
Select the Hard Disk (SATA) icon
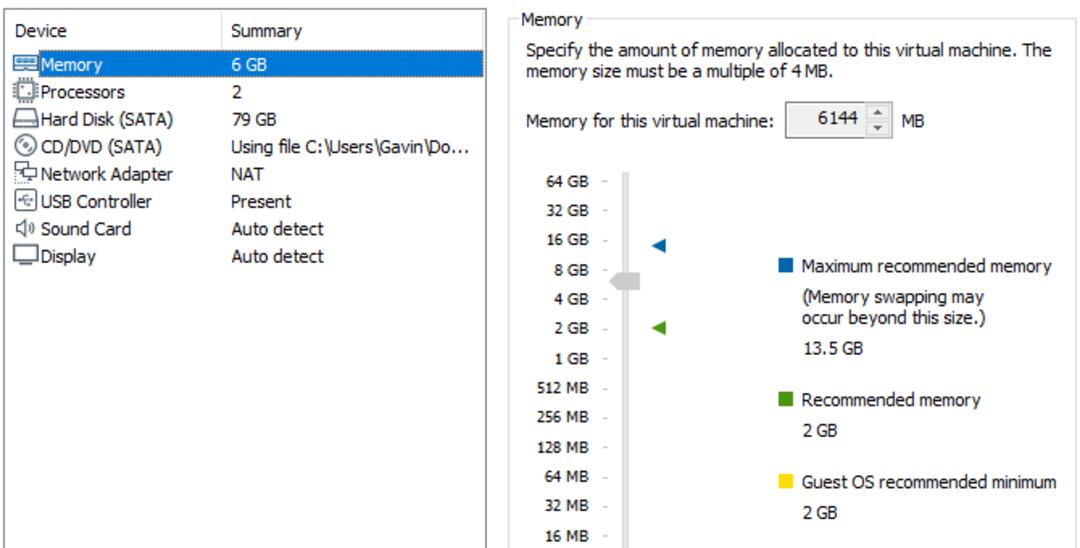[26, 119]
